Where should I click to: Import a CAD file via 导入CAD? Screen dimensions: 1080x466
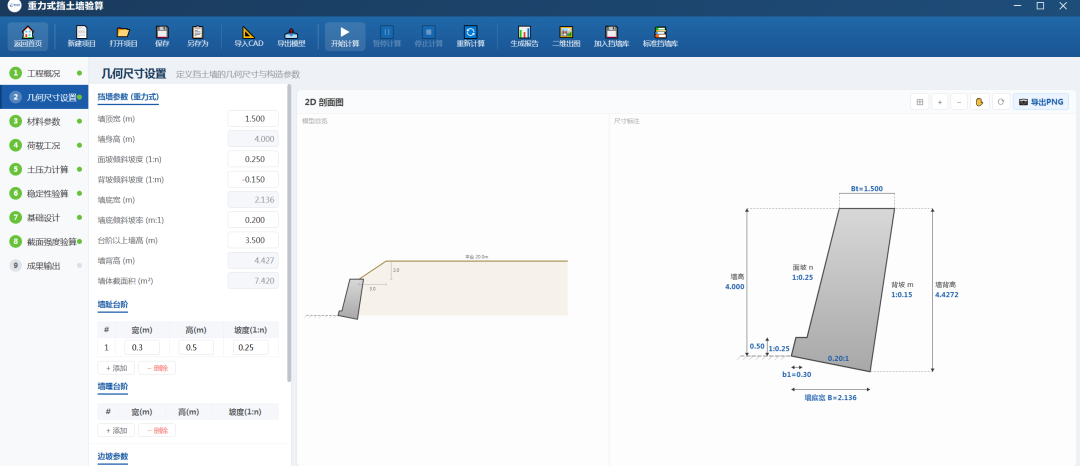coord(249,36)
